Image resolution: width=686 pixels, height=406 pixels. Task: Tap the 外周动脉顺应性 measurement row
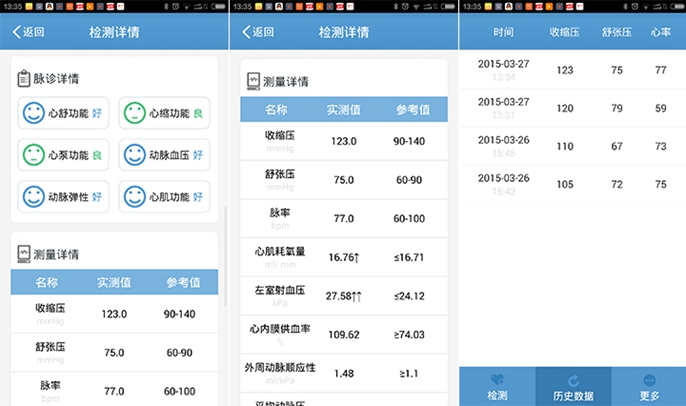(x=343, y=372)
